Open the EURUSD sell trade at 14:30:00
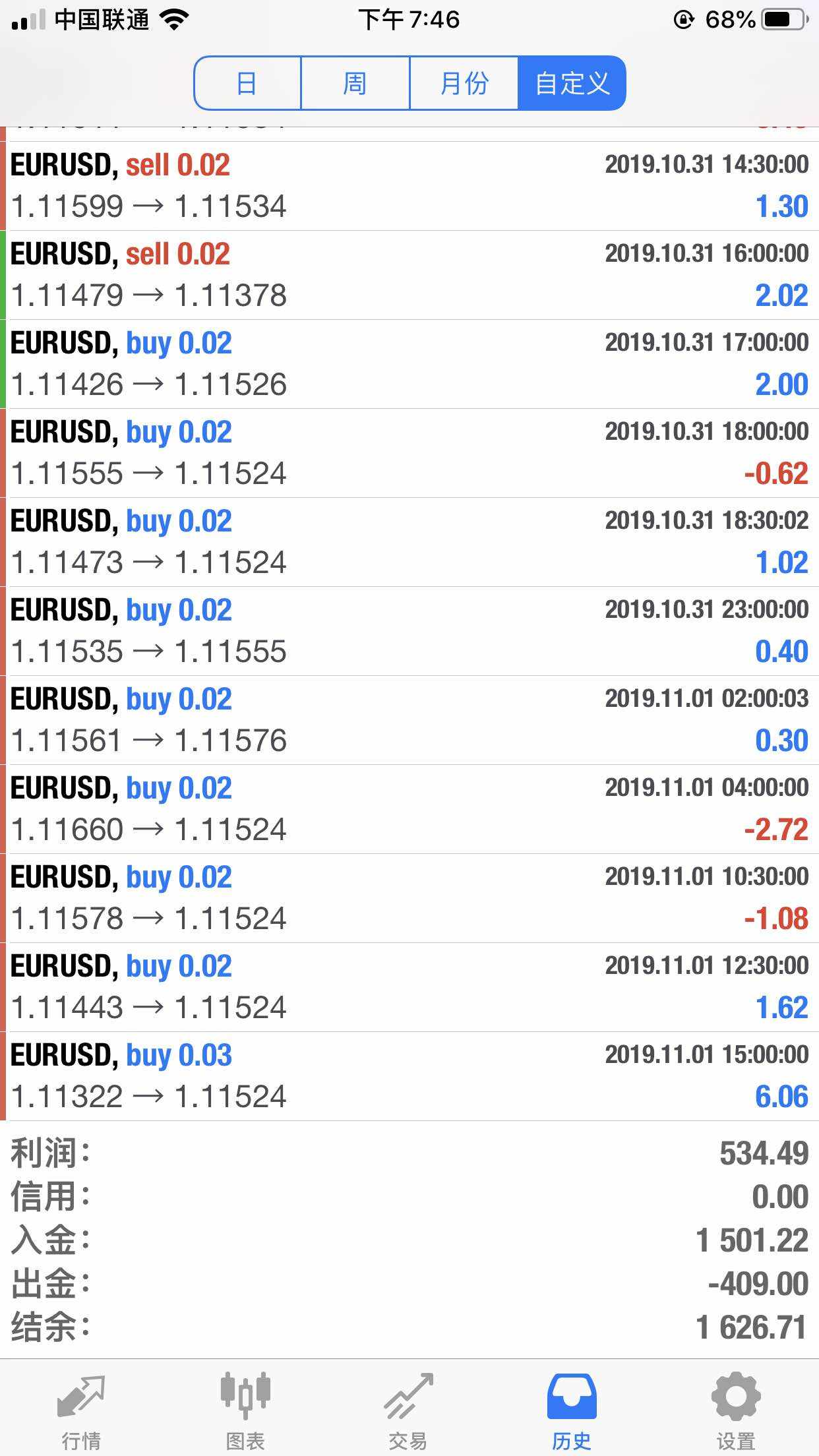819x1456 pixels. pos(409,186)
